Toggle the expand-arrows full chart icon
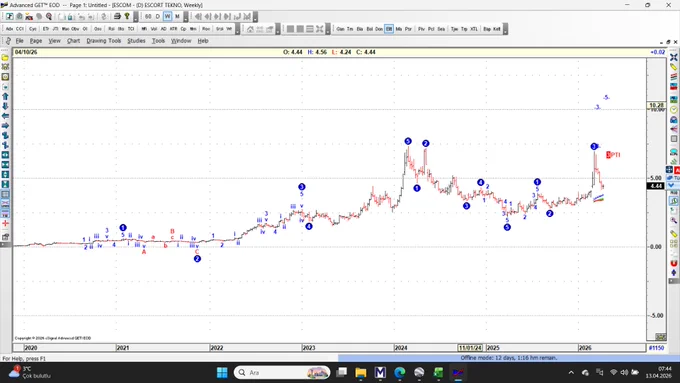This screenshot has width=680, height=383. pos(320,29)
